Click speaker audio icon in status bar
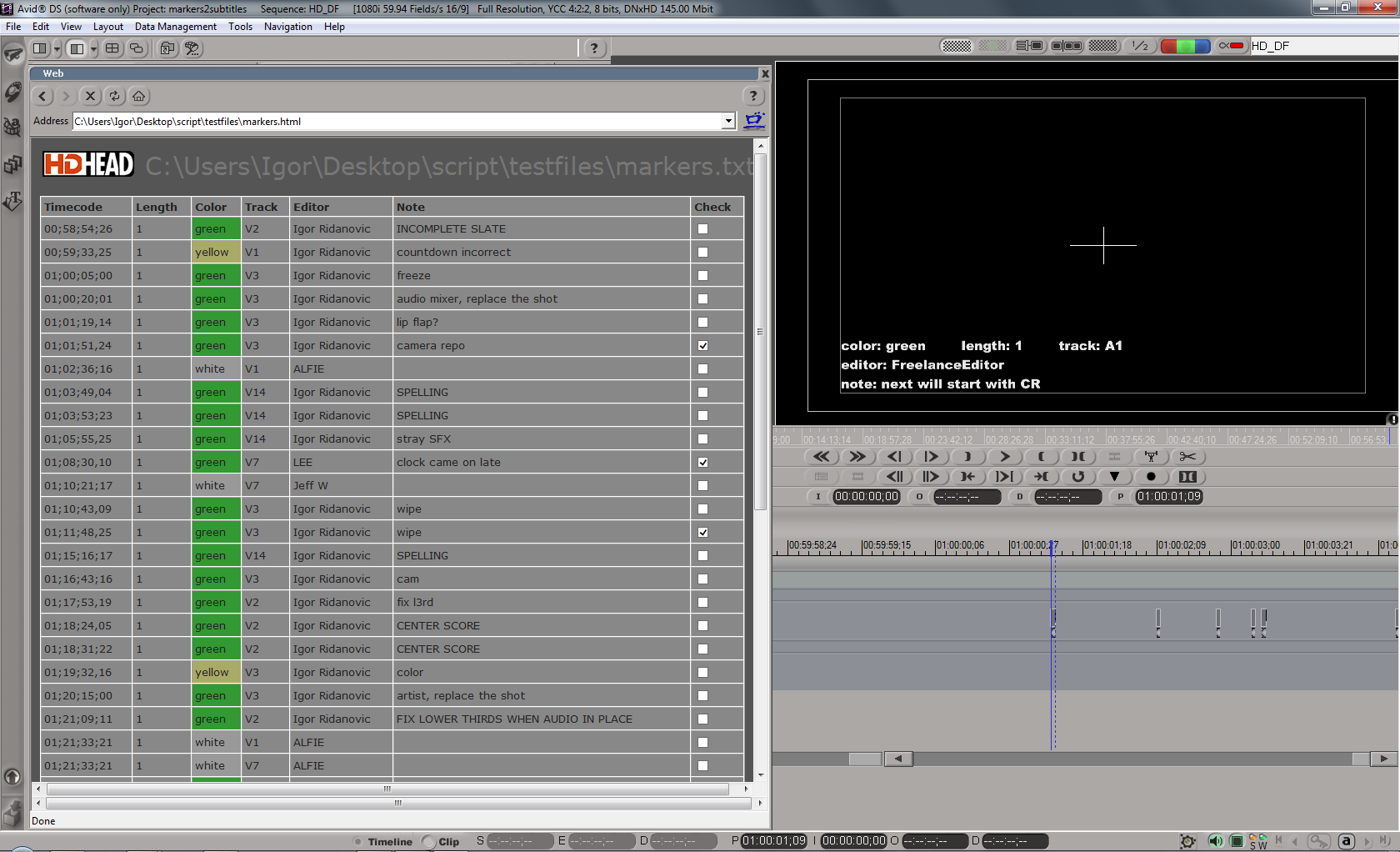 click(1215, 841)
